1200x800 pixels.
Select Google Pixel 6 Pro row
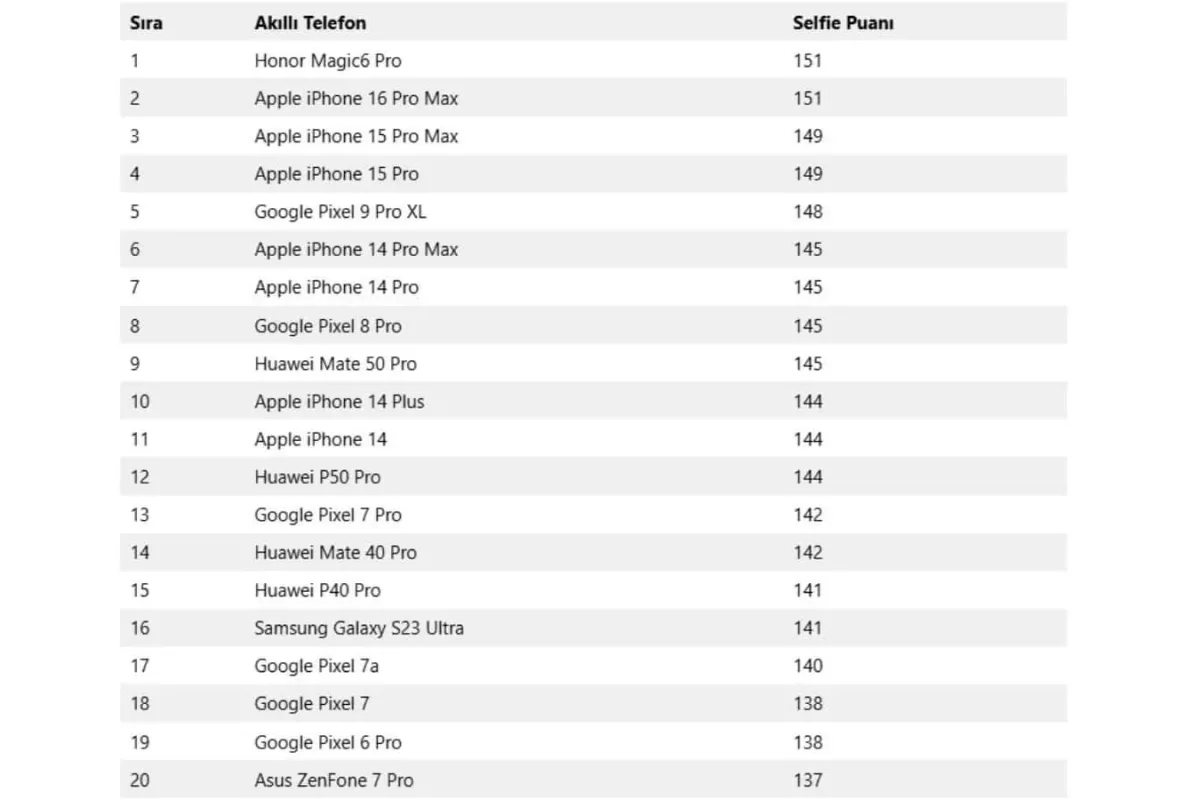pyautogui.click(x=593, y=742)
